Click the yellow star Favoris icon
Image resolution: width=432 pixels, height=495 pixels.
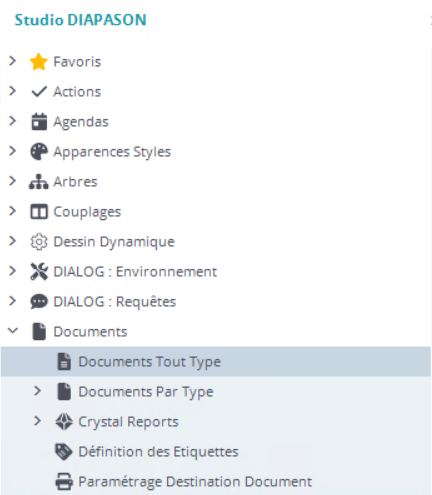coord(39,62)
